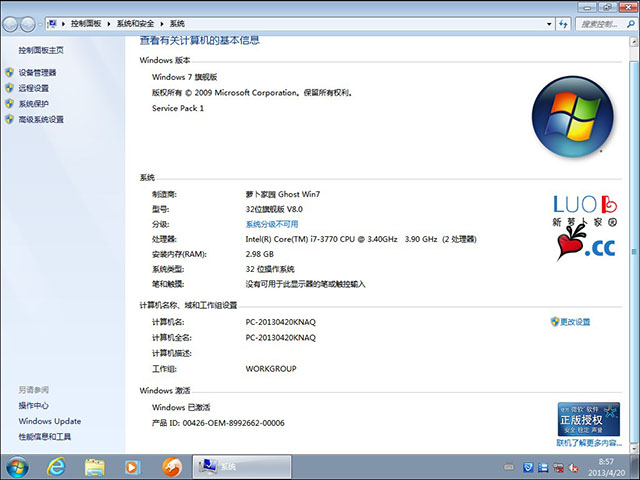Expand the arrow after 系统和安全 breadcrumb
640x480 pixels.
point(162,24)
